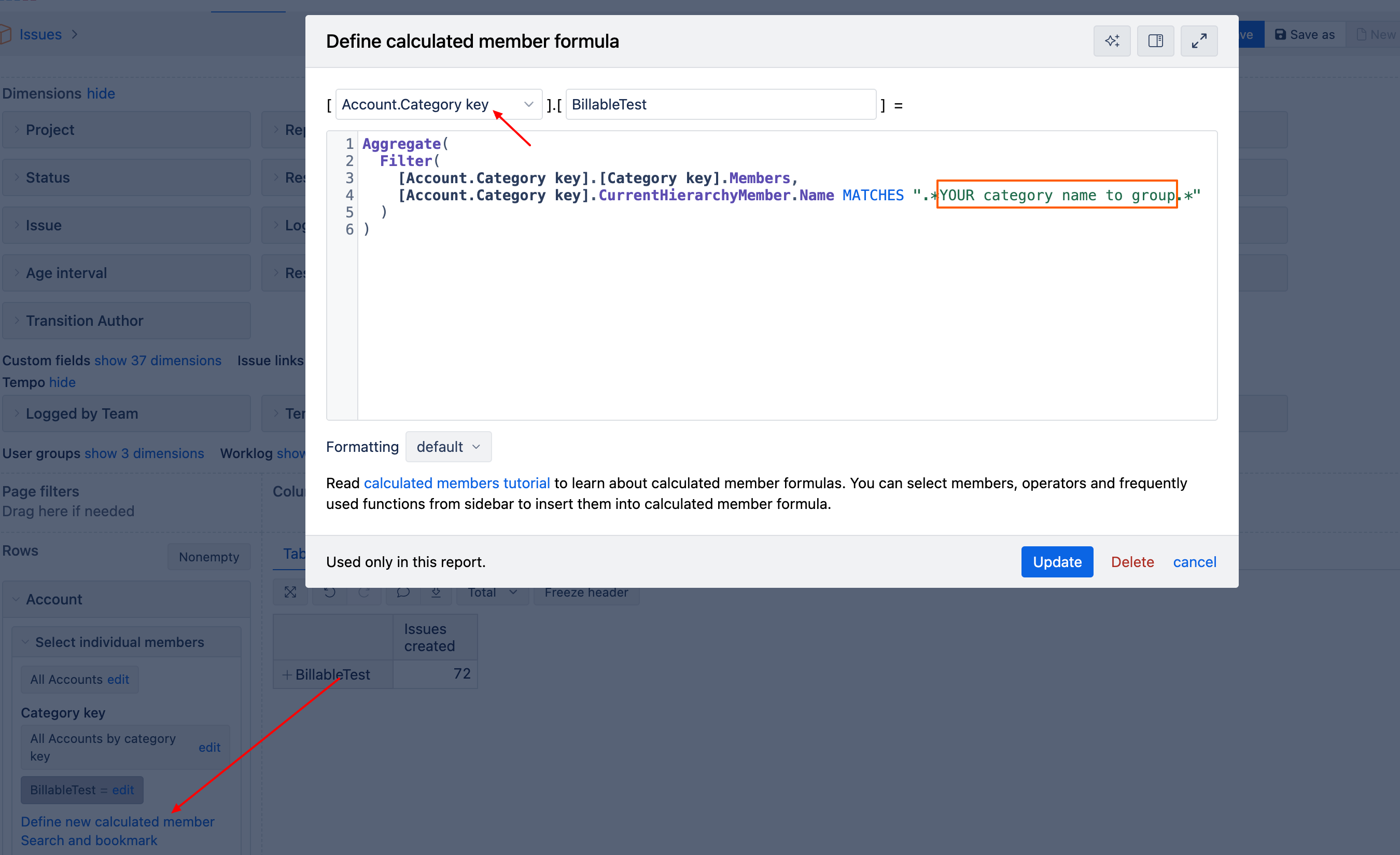Toggle the dialog sidebar panel icon
1400x855 pixels.
coord(1155,41)
